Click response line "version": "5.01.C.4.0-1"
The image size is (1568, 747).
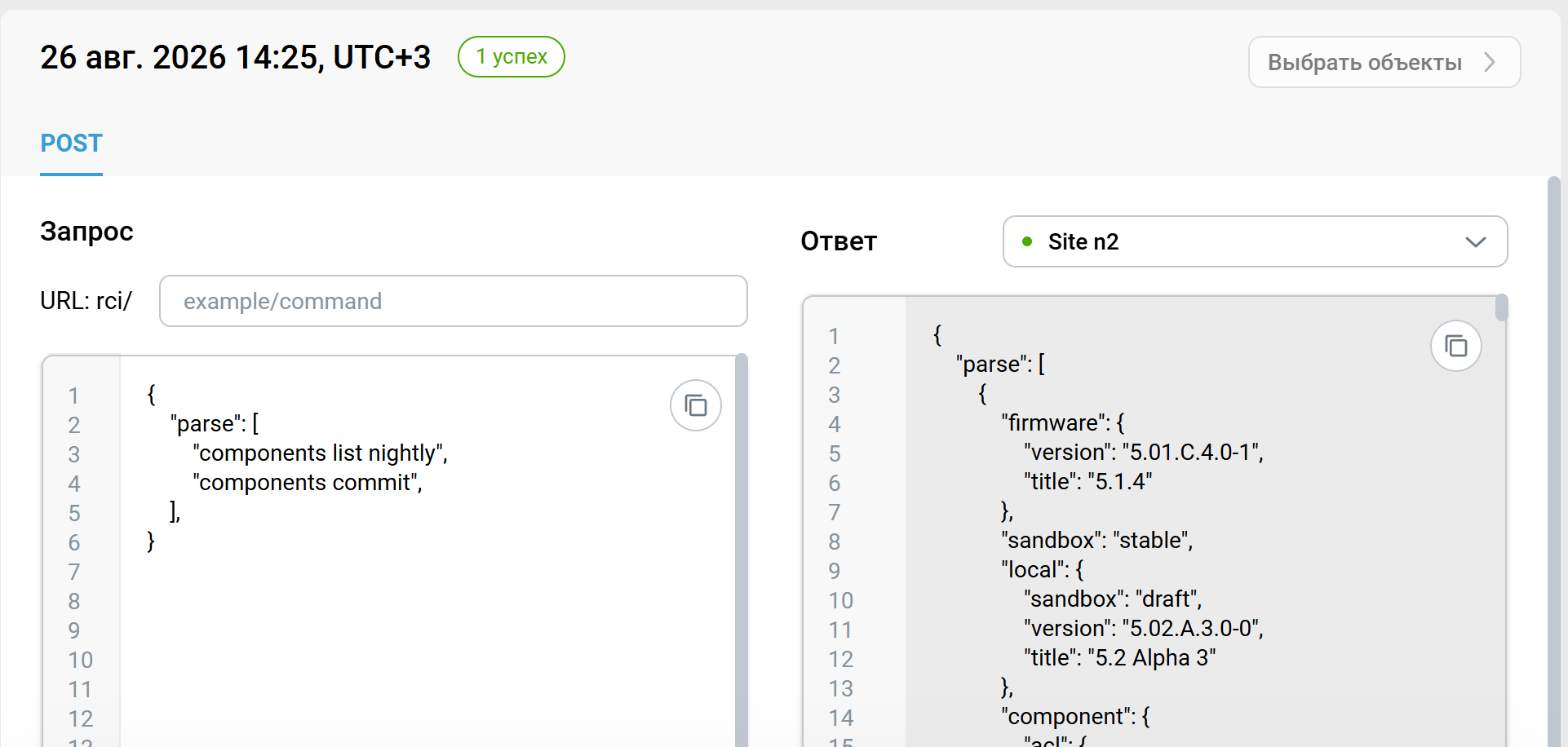(1144, 453)
